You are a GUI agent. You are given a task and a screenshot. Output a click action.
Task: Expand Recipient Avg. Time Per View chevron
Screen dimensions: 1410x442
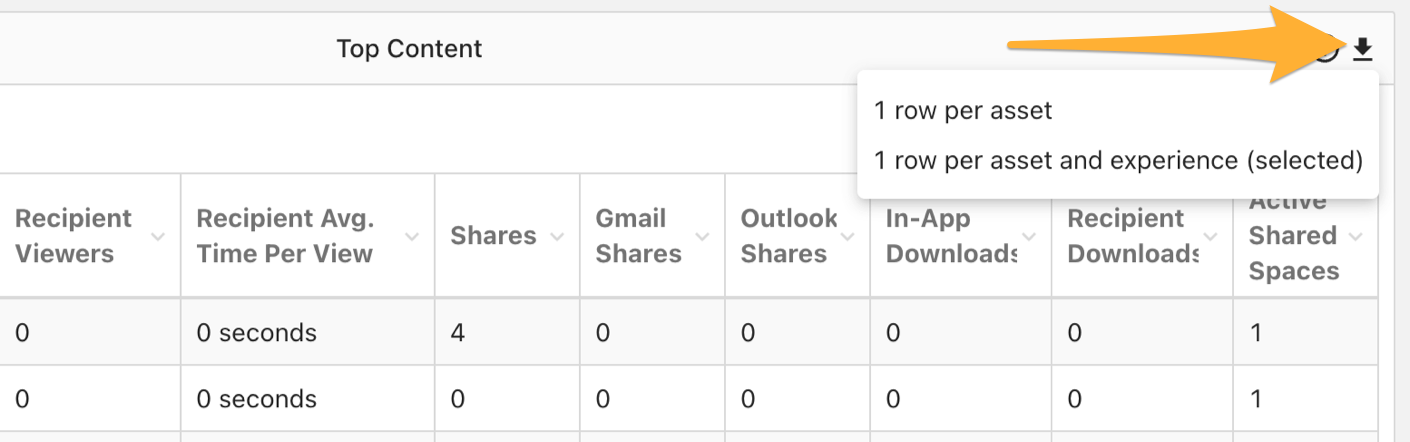pyautogui.click(x=412, y=236)
